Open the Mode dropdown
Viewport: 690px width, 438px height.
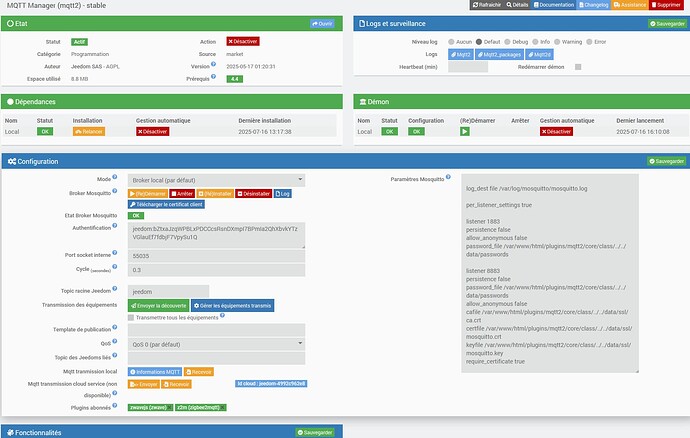(216, 180)
